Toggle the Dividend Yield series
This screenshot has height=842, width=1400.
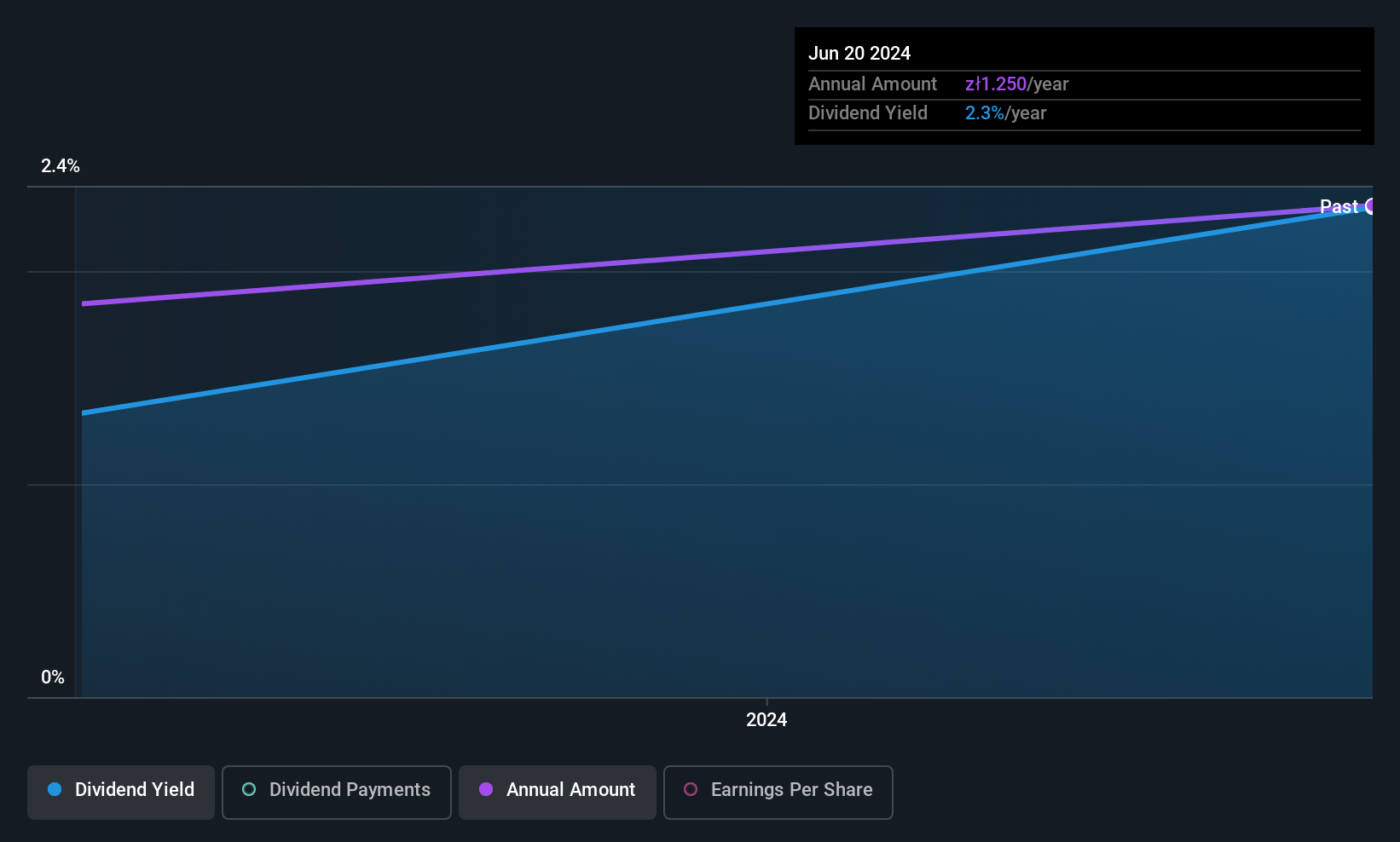tap(121, 793)
